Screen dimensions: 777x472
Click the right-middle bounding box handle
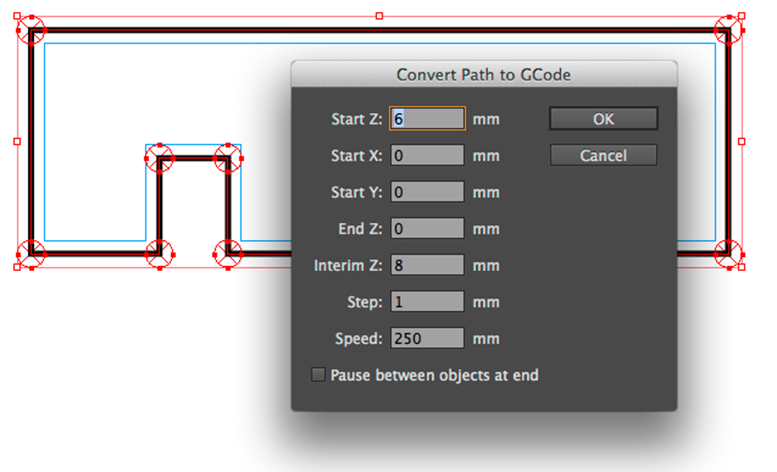741,142
